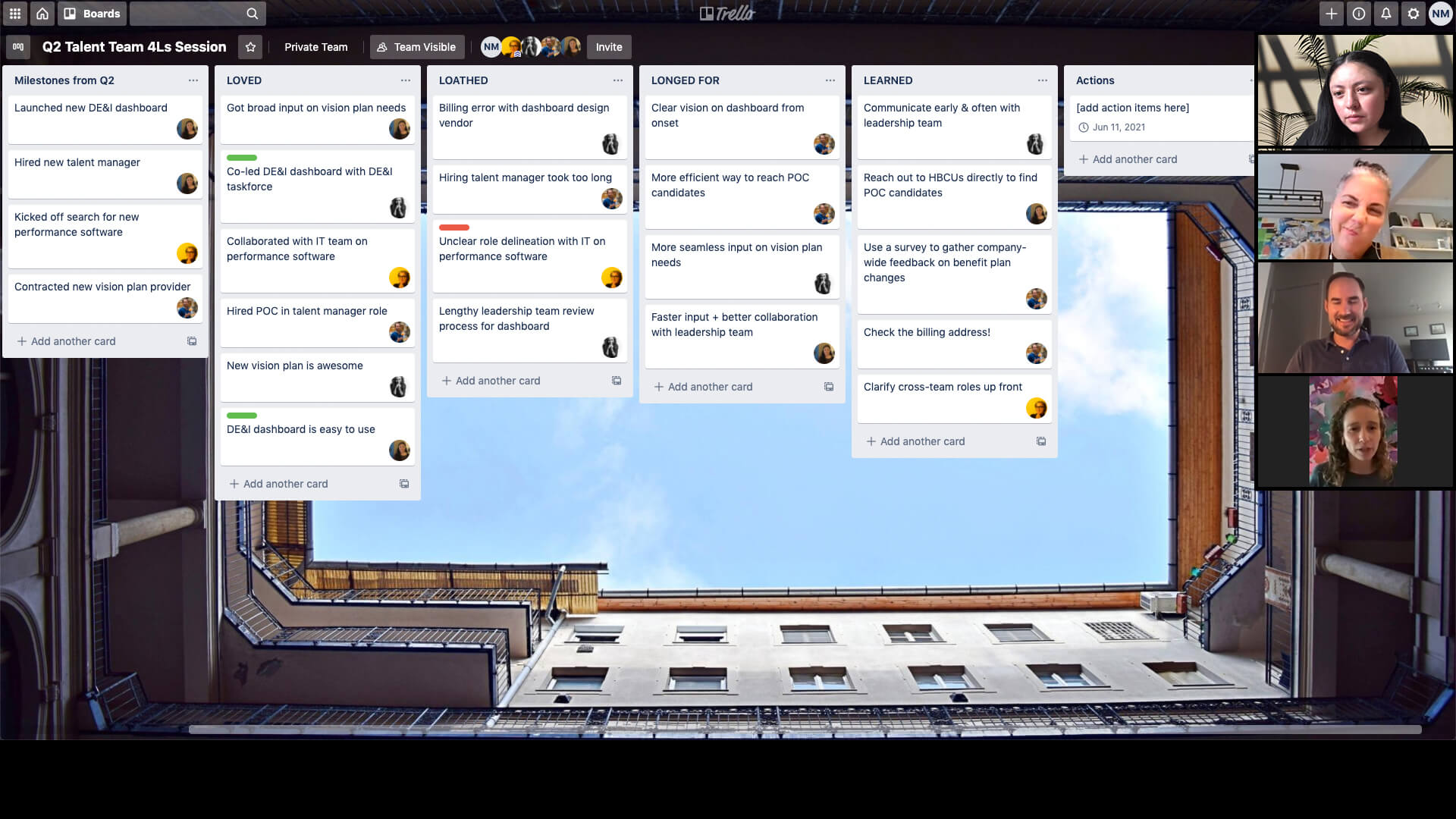The height and width of the screenshot is (819, 1456).
Task: Toggle star/favorite on Q2 Talent Team board
Action: click(x=250, y=47)
